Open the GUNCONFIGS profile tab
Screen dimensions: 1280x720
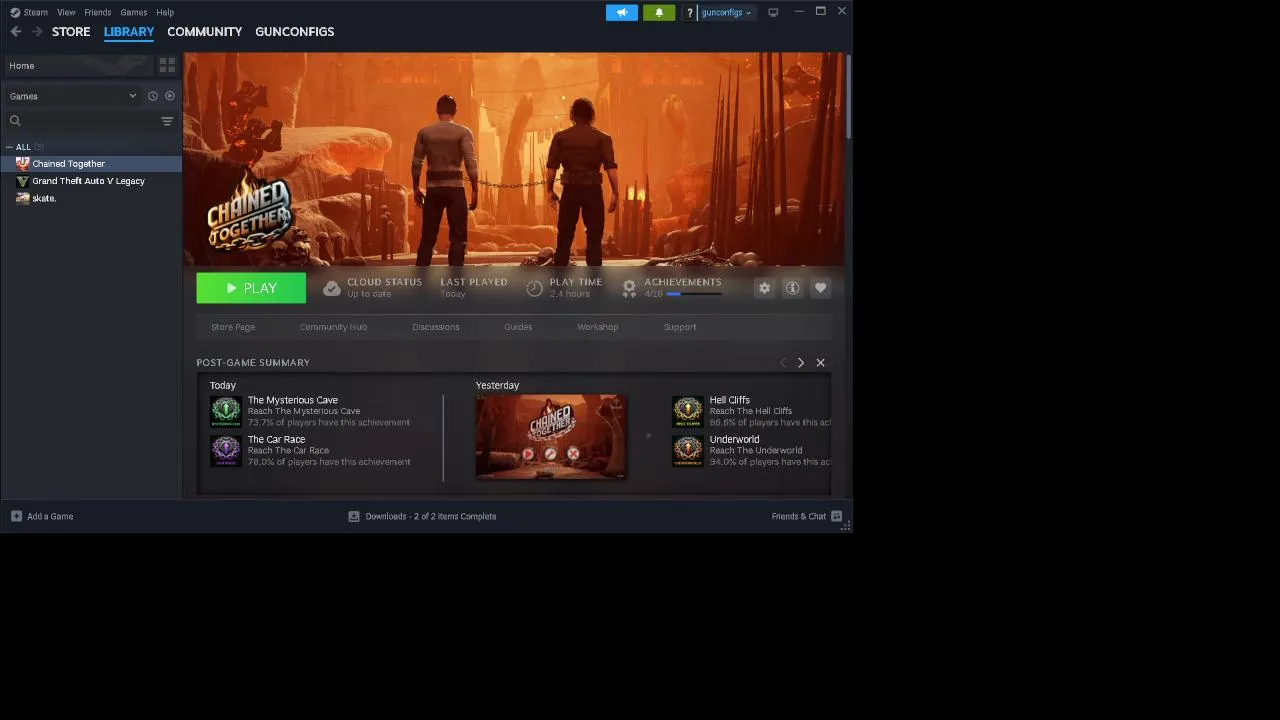click(295, 32)
